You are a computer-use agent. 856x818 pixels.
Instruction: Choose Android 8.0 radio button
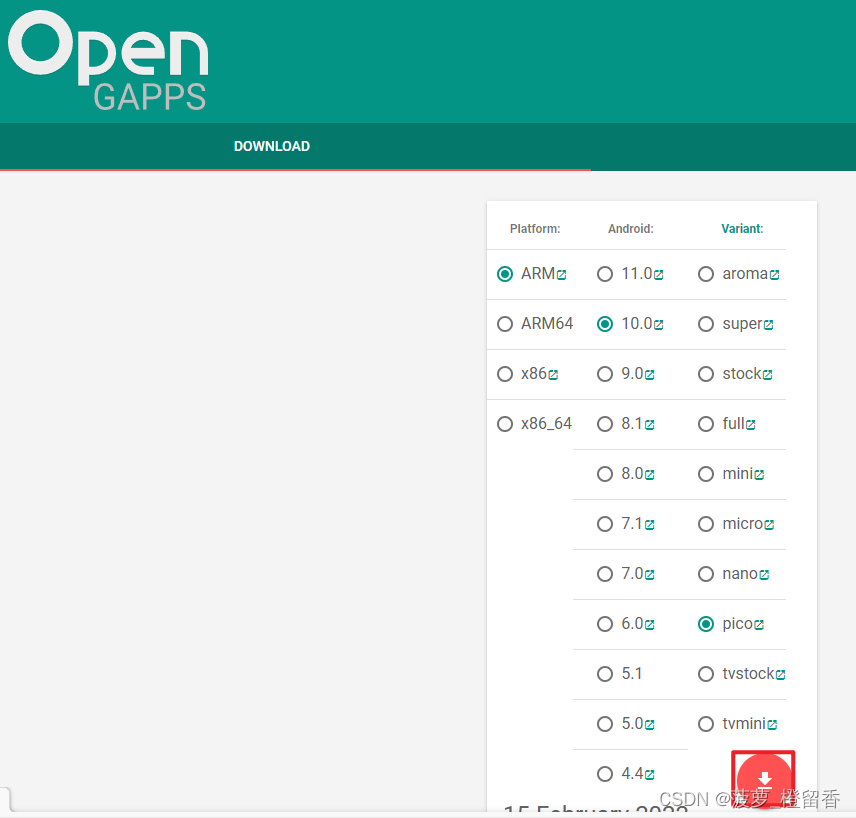coord(605,474)
